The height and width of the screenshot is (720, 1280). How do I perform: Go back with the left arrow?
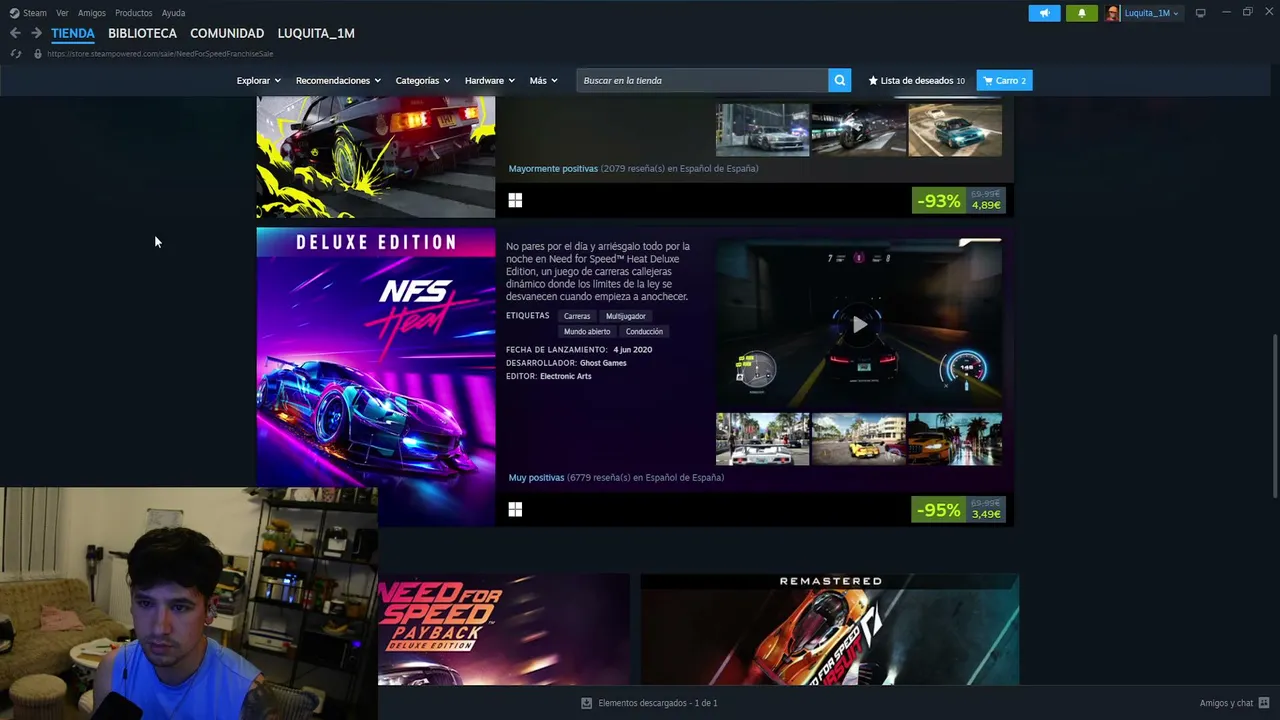coord(15,33)
